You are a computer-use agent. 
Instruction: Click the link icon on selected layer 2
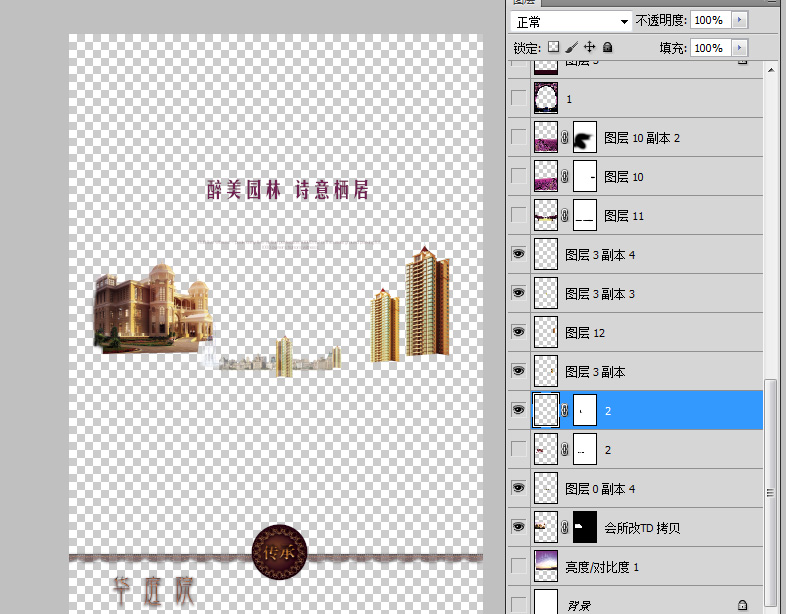tap(565, 410)
